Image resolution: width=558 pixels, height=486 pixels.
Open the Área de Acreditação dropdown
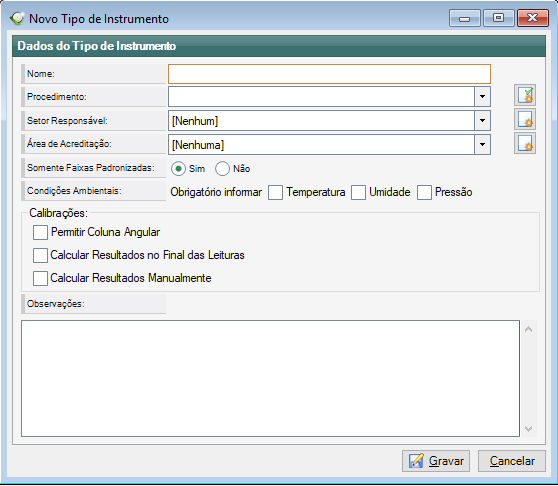click(482, 144)
